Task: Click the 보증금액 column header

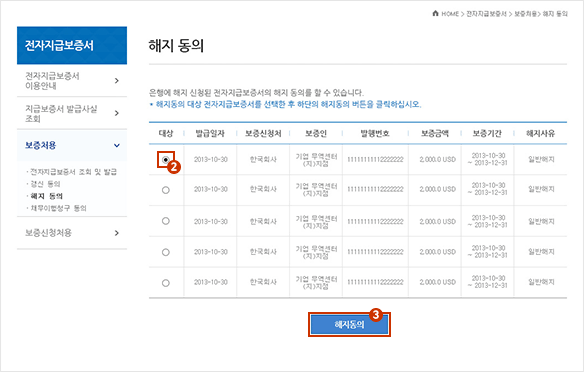Action: coord(435,133)
